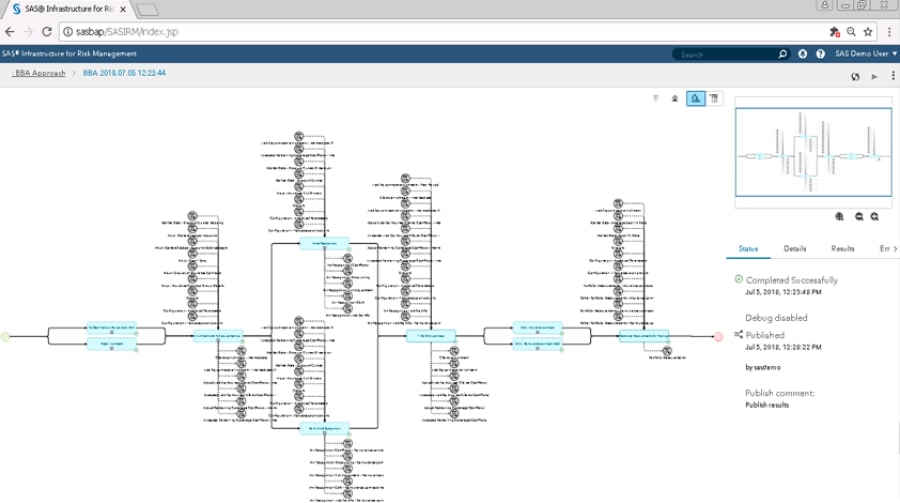900x503 pixels.
Task: Show more tabs with the right chevron
Action: pos(895,249)
